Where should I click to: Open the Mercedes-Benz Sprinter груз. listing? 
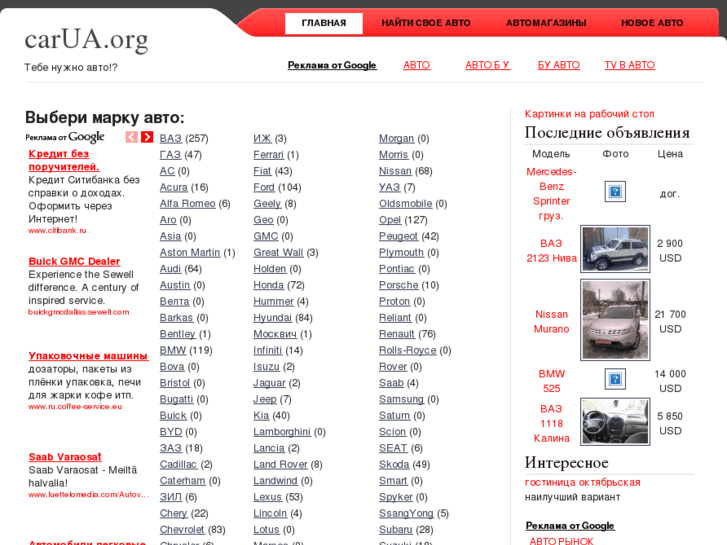tap(551, 194)
